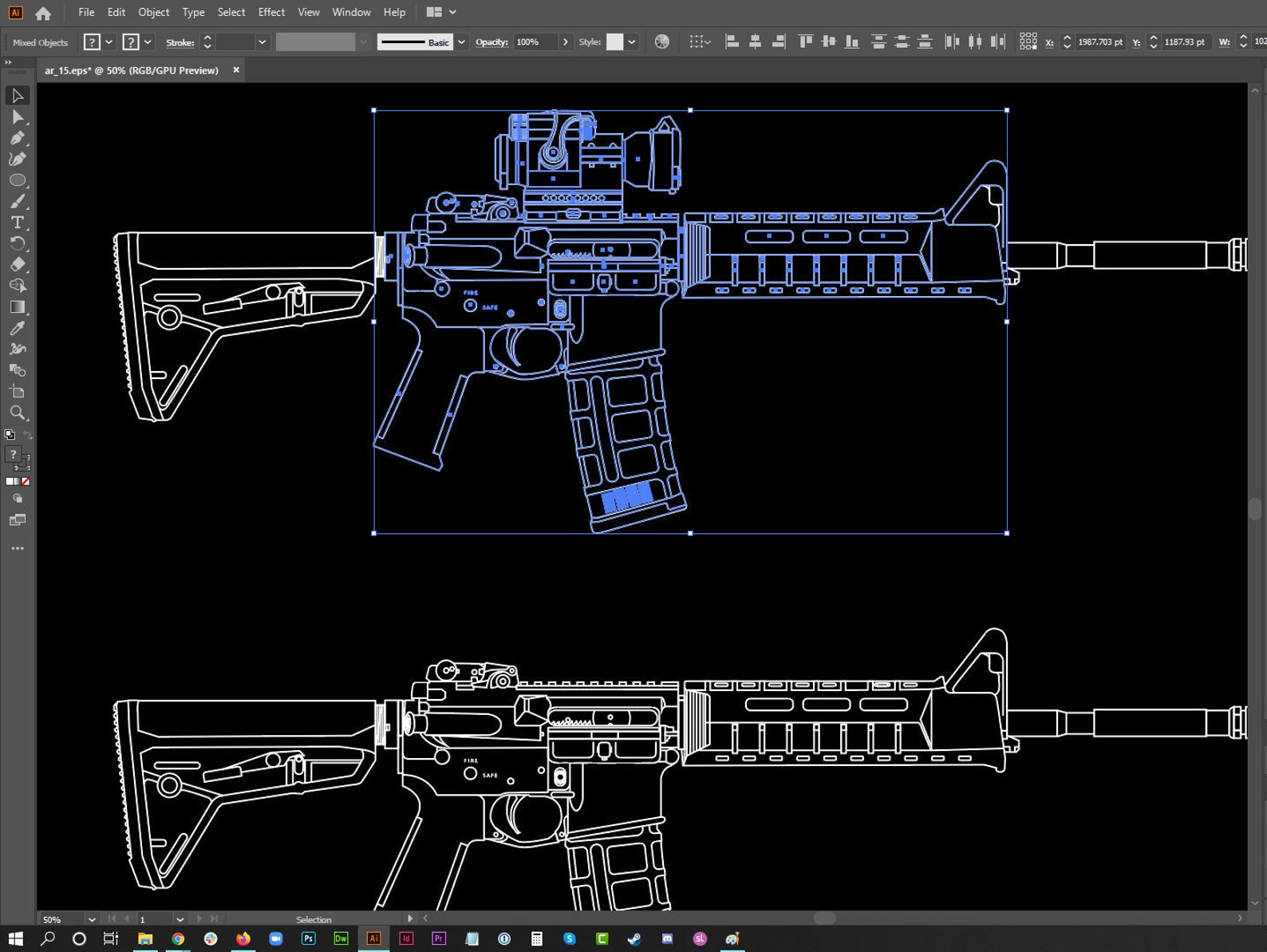Screen dimensions: 1267x952
Task: Set paint to Gradient mode button
Action: coord(18,481)
